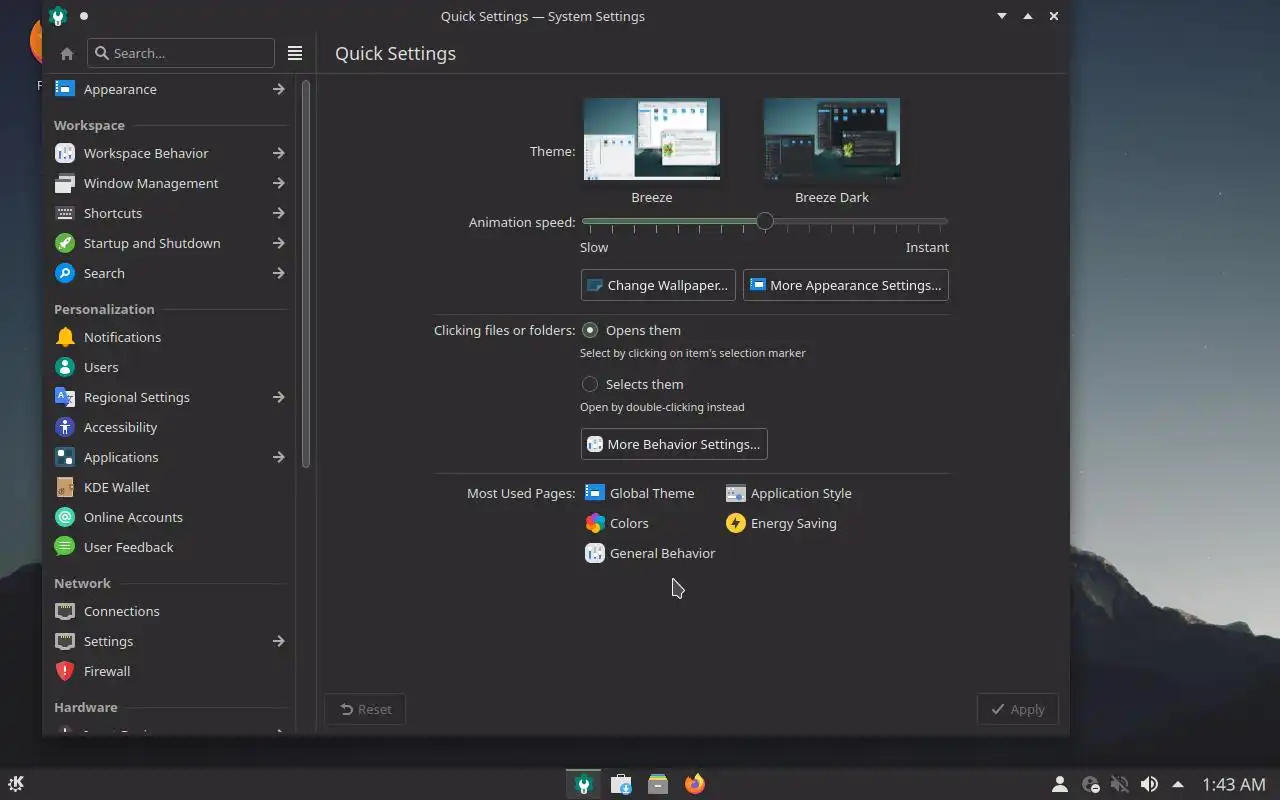Open the KDE Wallet settings page
Viewport: 1280px width, 800px height.
[170, 487]
